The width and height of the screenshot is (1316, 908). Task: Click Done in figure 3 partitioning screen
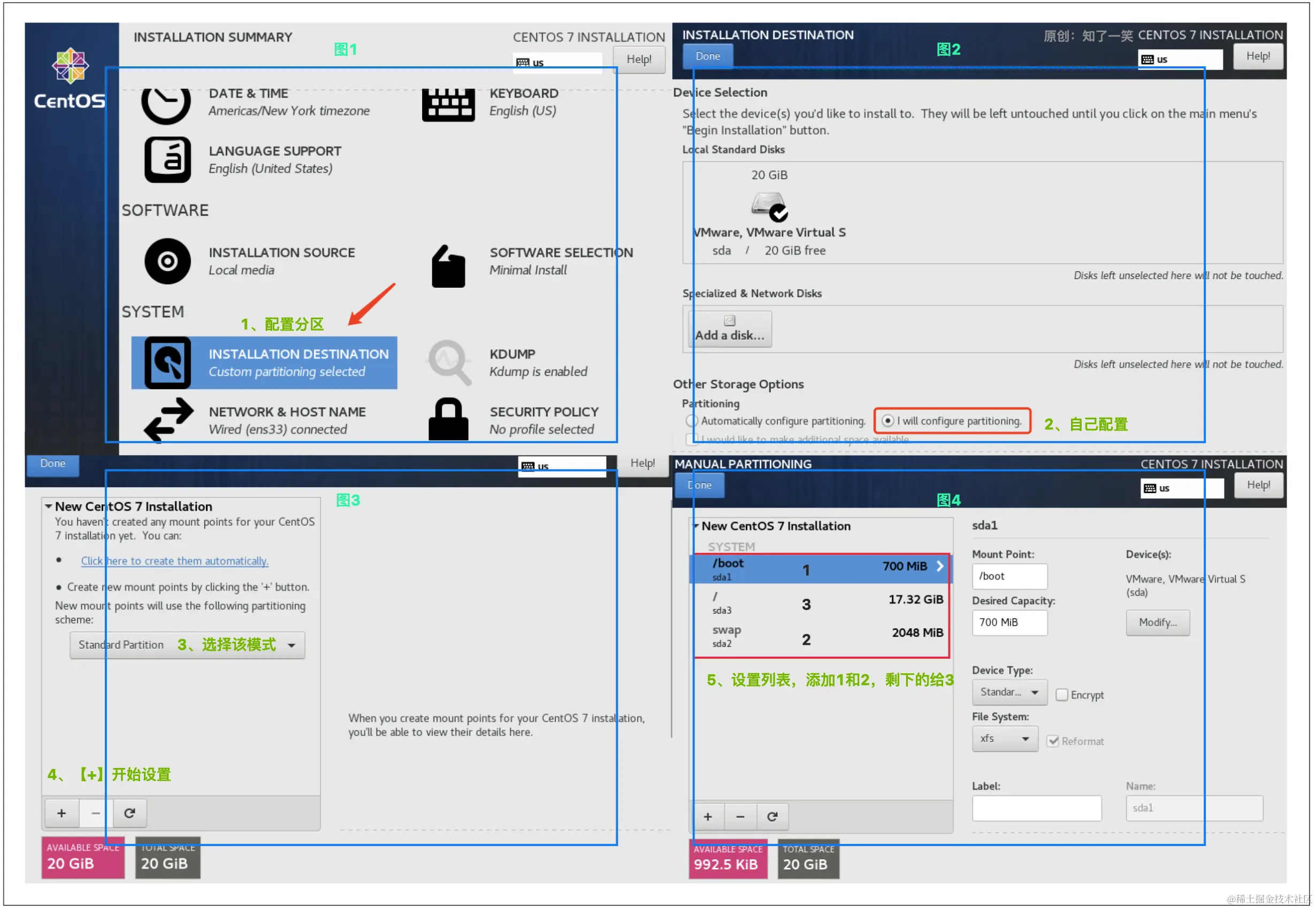click(53, 464)
